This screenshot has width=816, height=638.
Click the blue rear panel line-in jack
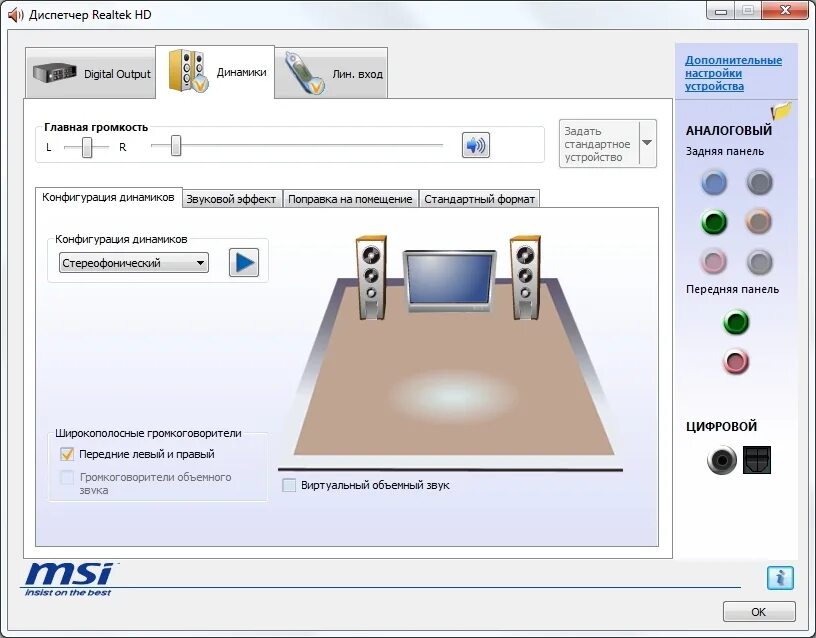click(713, 182)
